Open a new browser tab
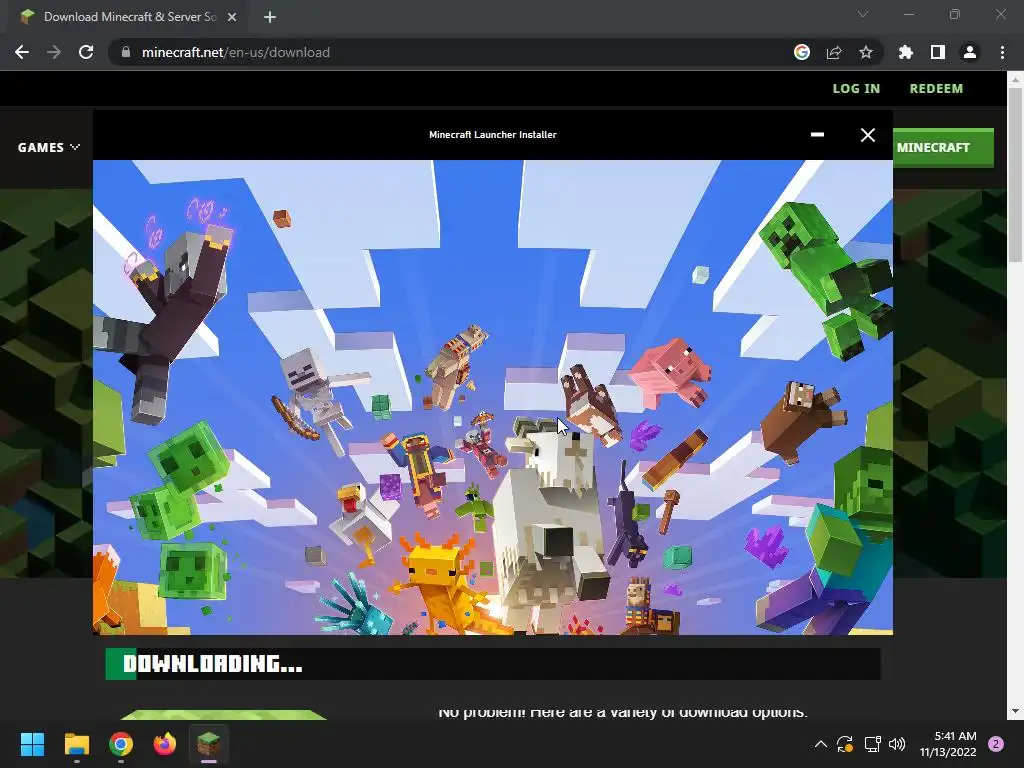Screen dimensions: 1024x768 point(270,17)
